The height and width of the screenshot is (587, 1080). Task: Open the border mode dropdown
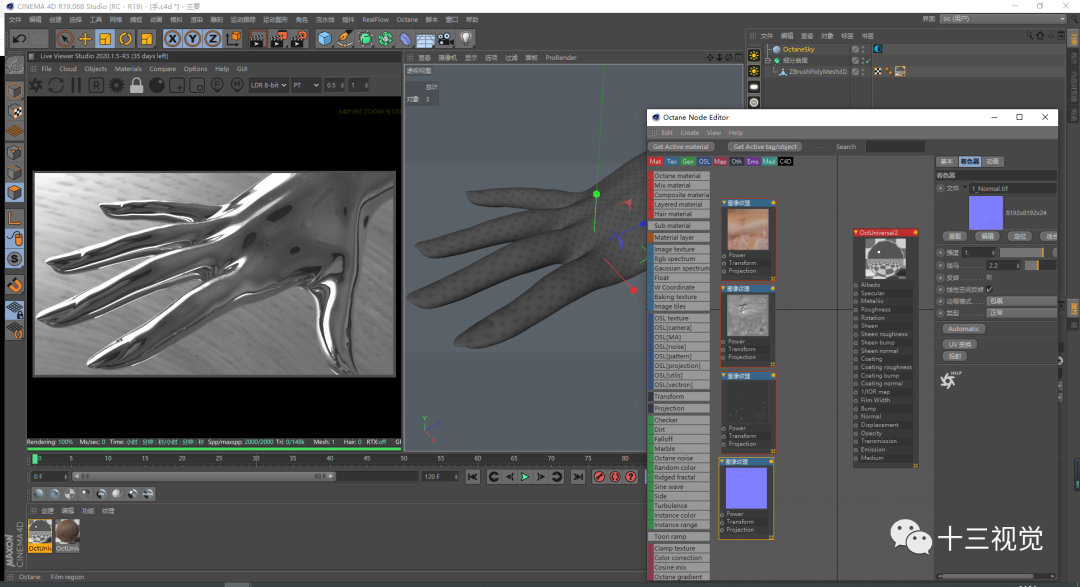pos(1021,301)
